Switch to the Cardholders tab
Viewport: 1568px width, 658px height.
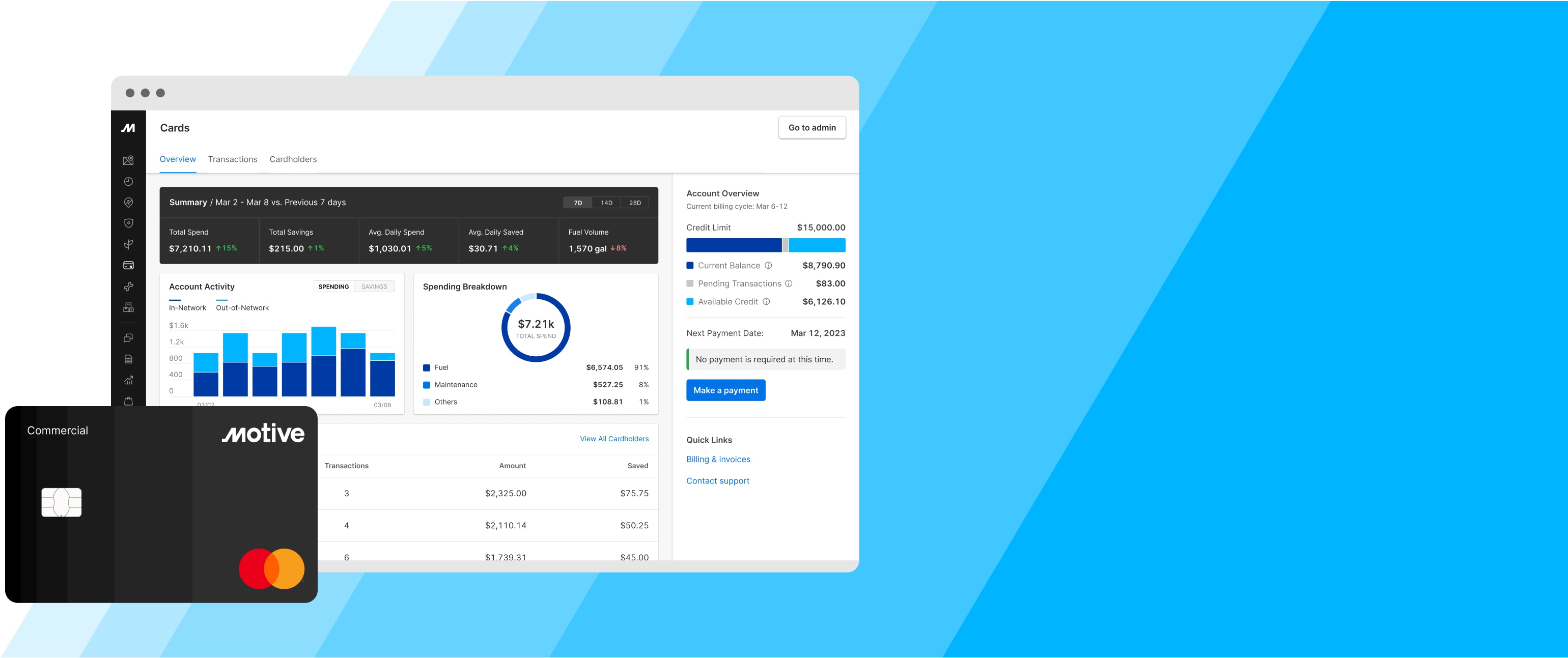(293, 159)
